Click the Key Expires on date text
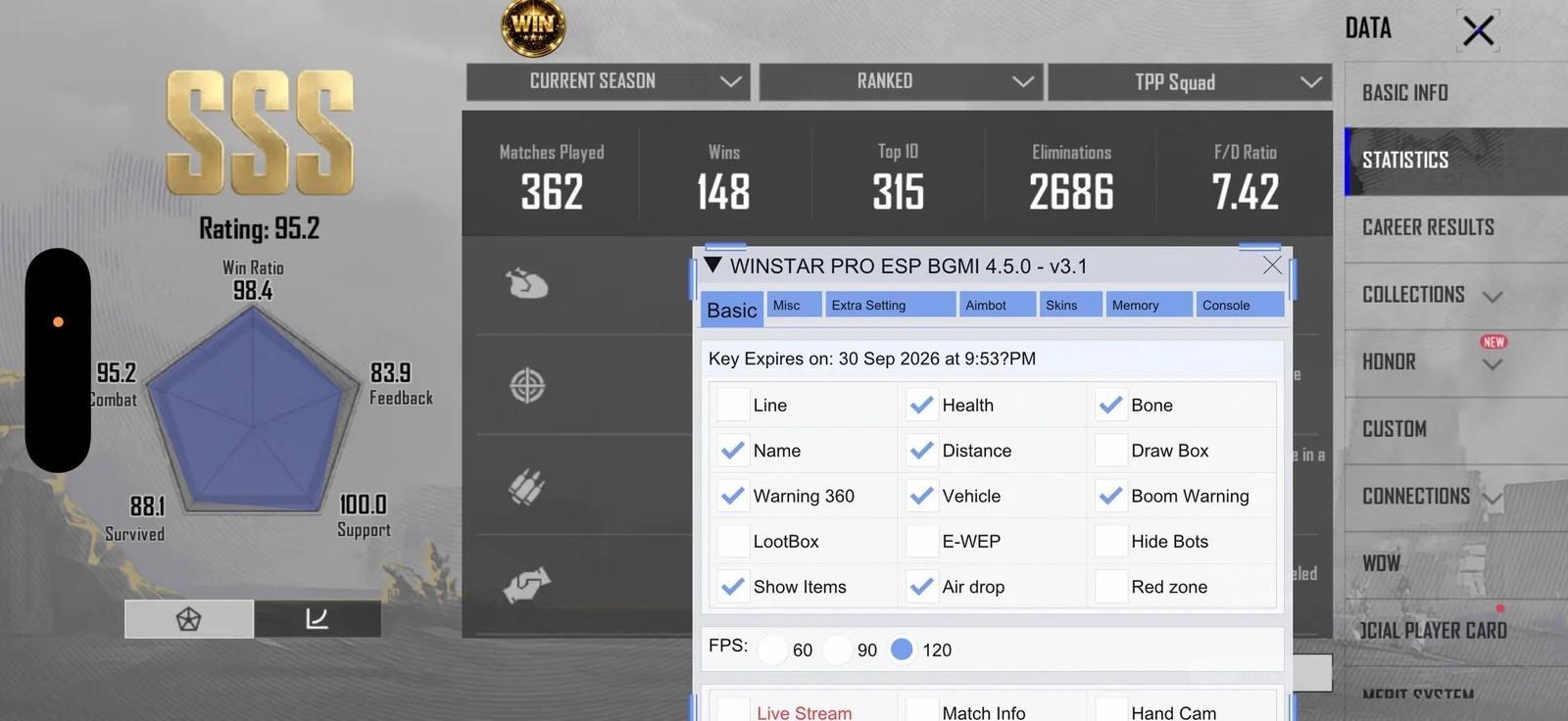This screenshot has width=1568, height=721. point(872,359)
